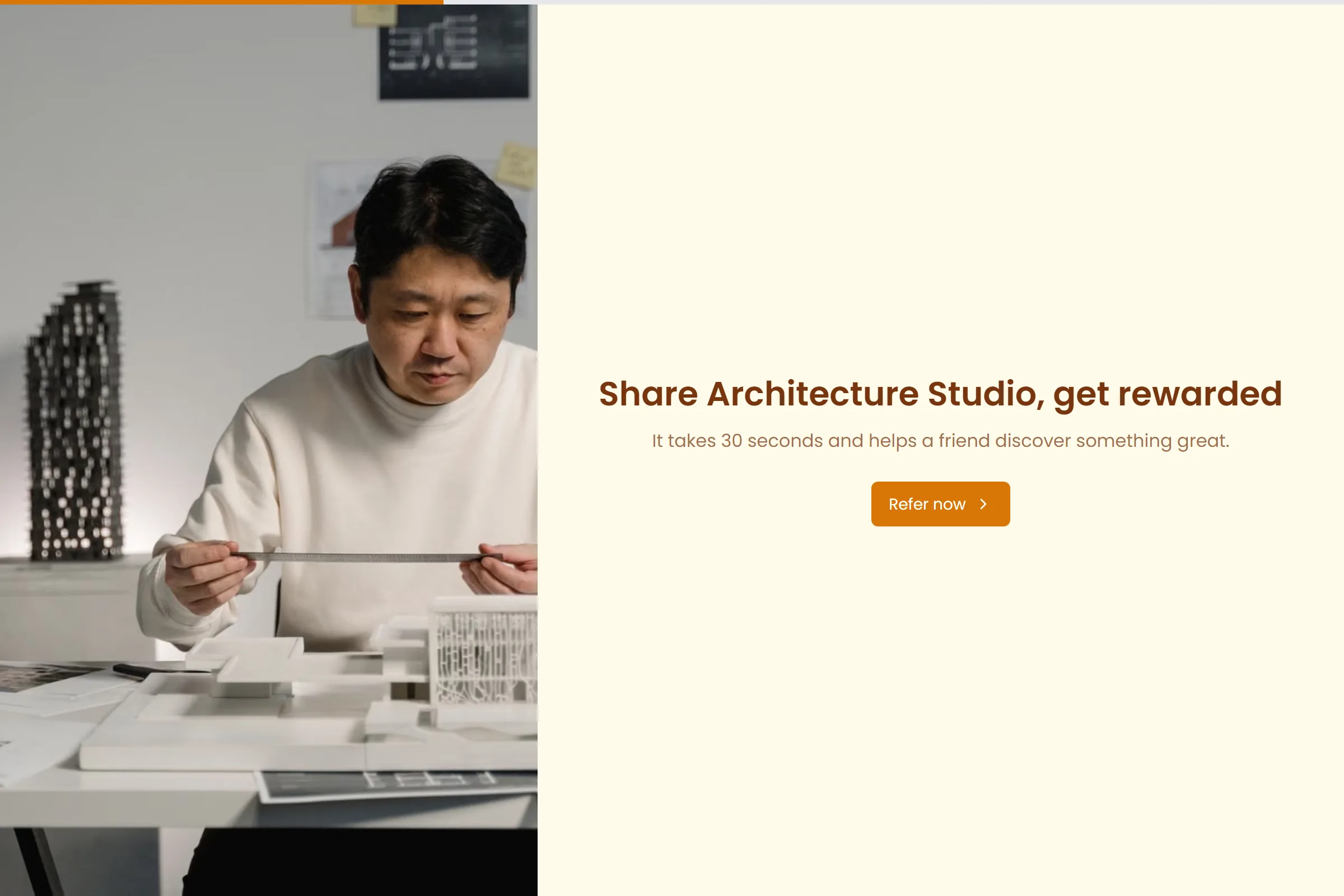Click the orange progress bar at top
This screenshot has height=896, width=1344.
coord(222,2)
